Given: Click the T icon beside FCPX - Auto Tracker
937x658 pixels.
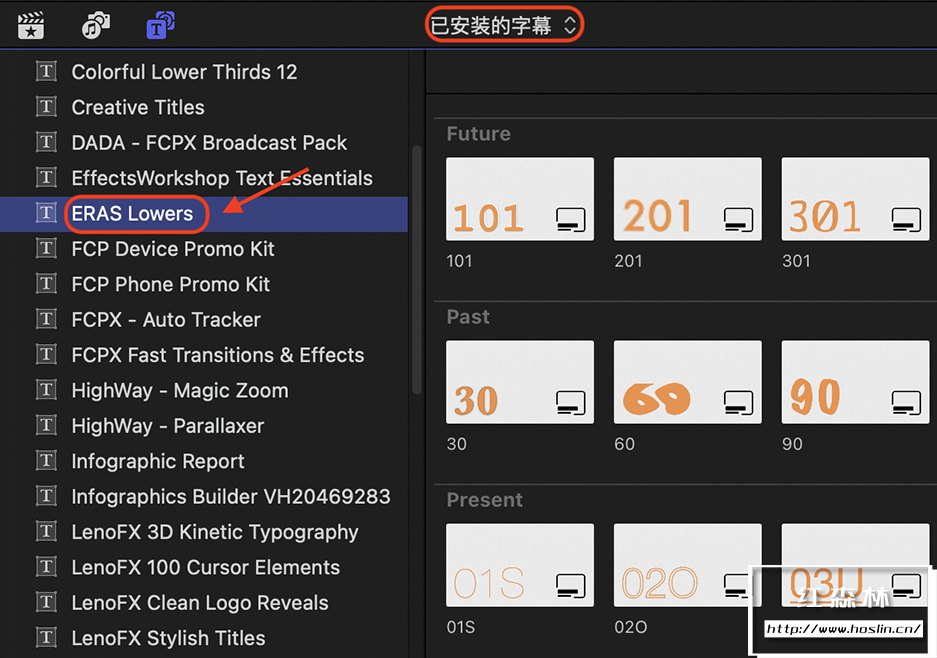Looking at the screenshot, I should point(46,319).
